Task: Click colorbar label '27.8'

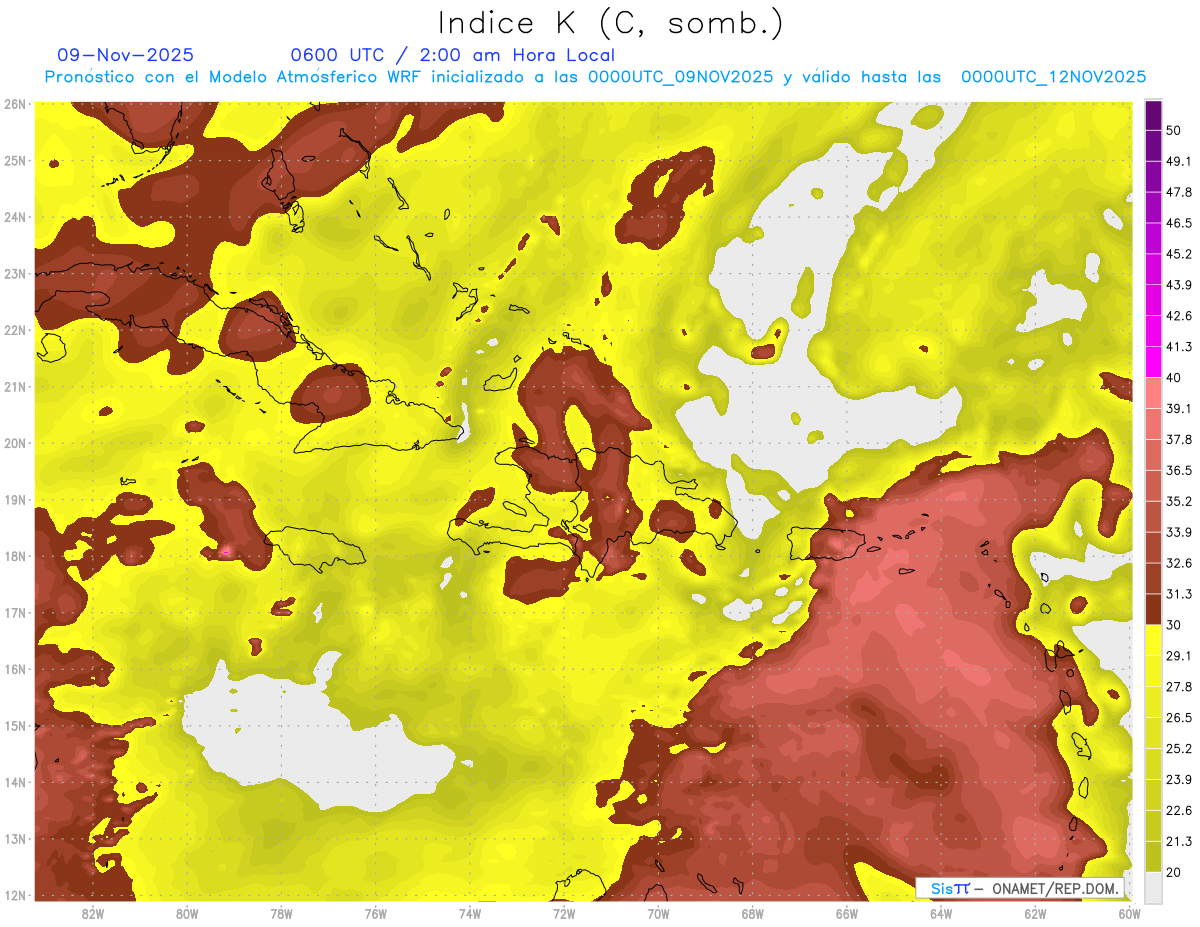Action: [1179, 687]
